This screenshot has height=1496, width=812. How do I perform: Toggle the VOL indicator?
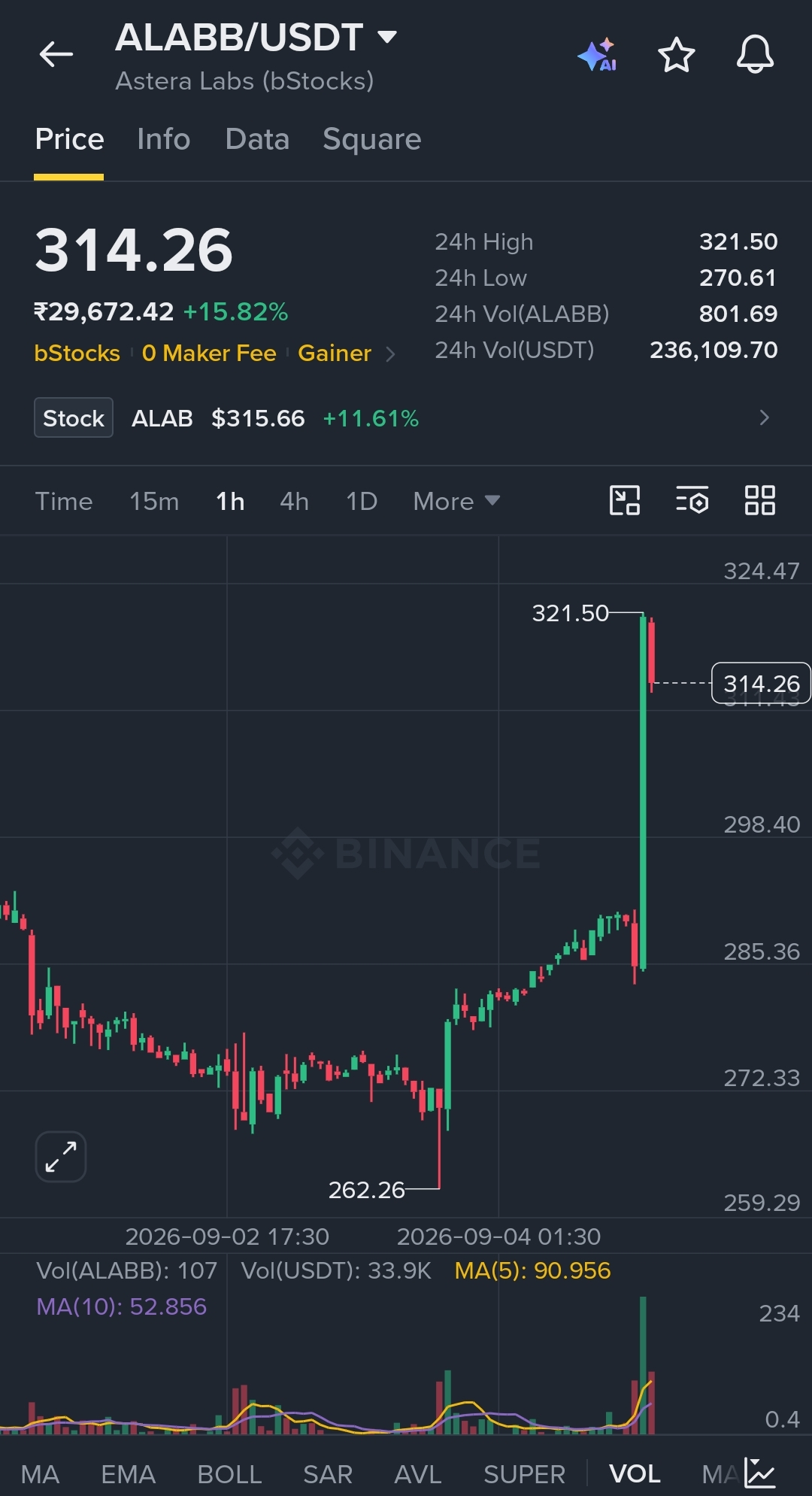(x=635, y=1474)
